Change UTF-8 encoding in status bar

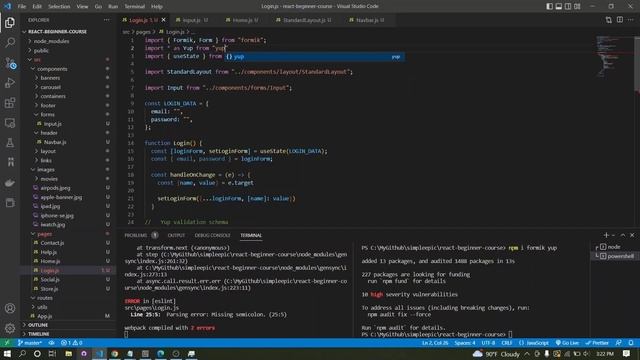[488, 343]
